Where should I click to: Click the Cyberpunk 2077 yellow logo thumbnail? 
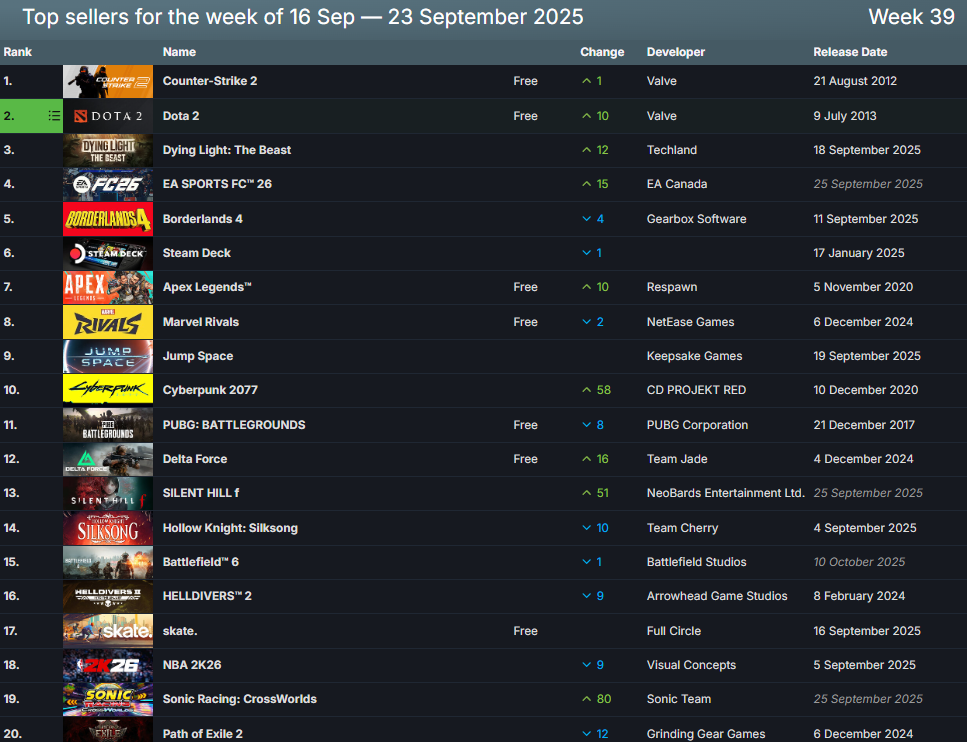[x=108, y=390]
